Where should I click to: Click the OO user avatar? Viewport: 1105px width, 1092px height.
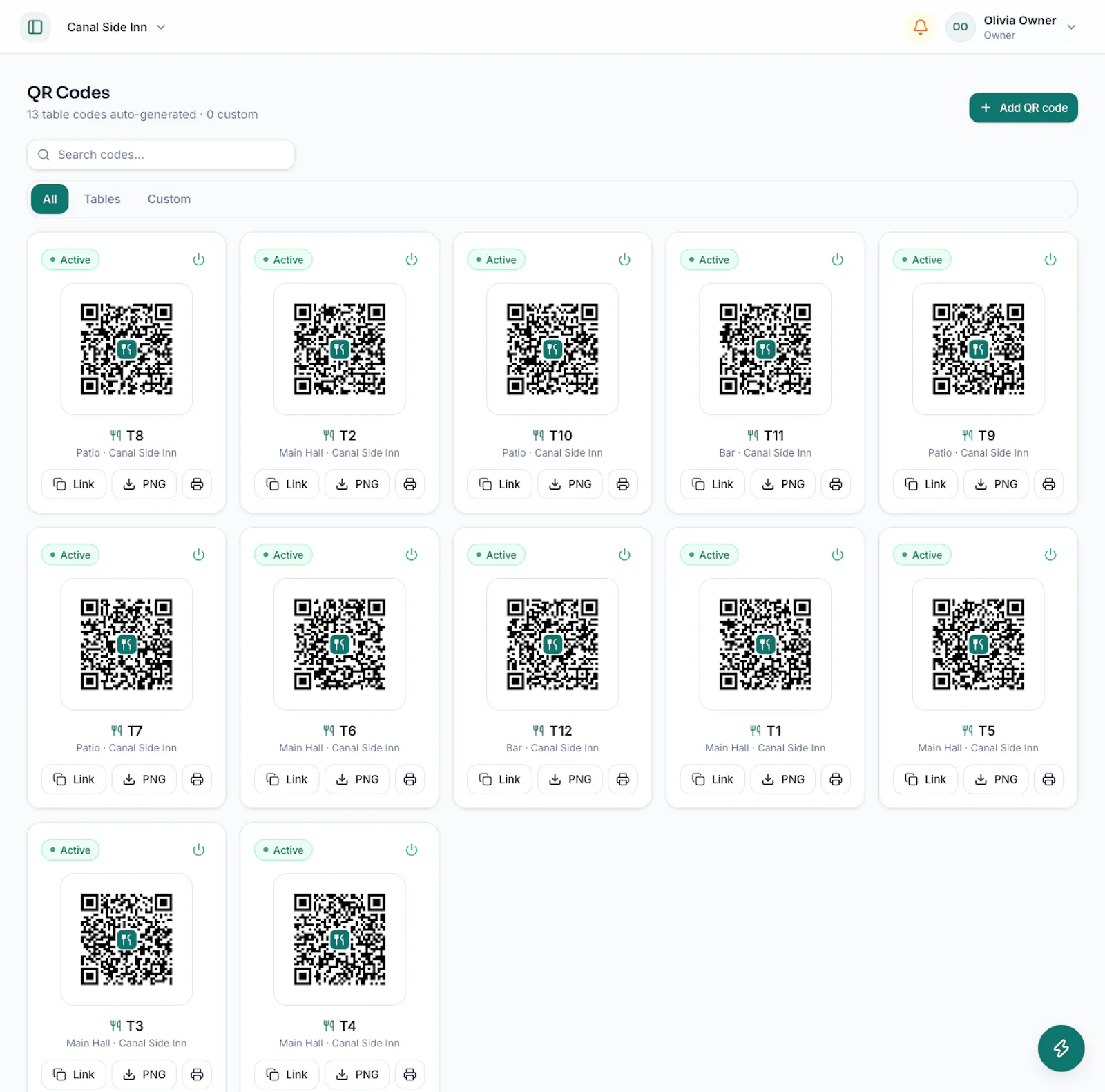coord(960,27)
